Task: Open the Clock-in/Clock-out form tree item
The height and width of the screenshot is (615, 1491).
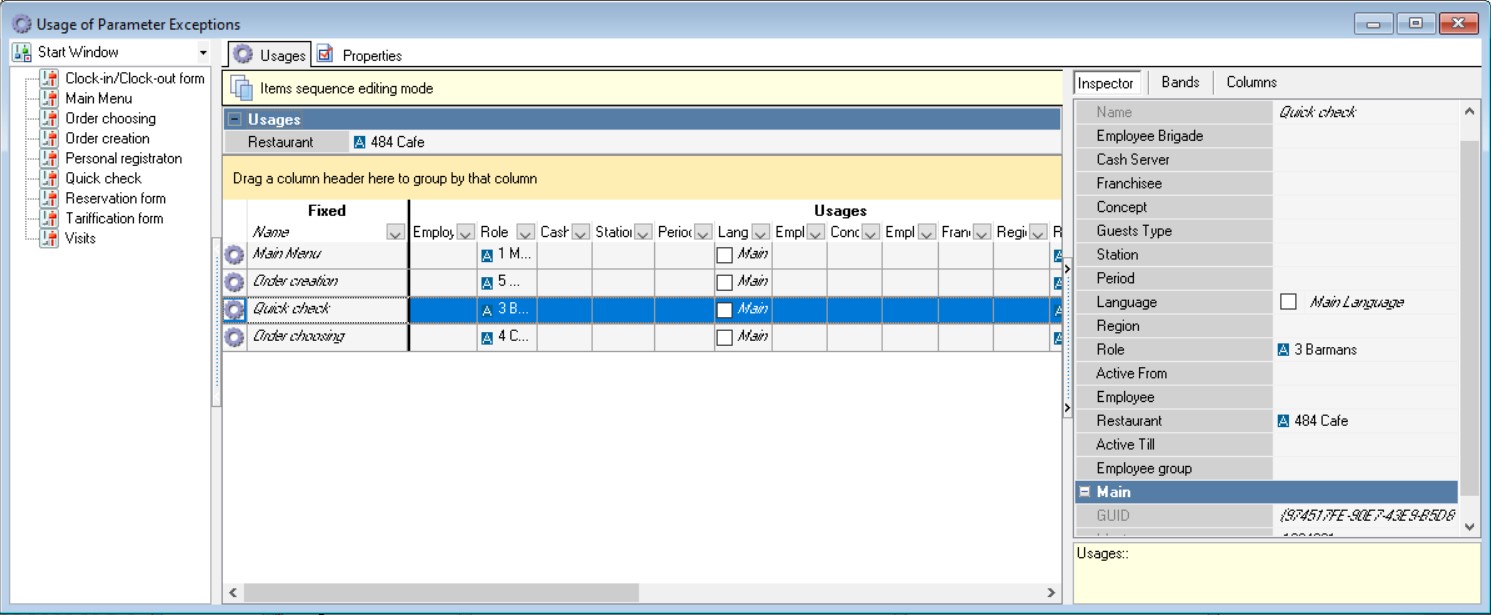Action: (134, 78)
